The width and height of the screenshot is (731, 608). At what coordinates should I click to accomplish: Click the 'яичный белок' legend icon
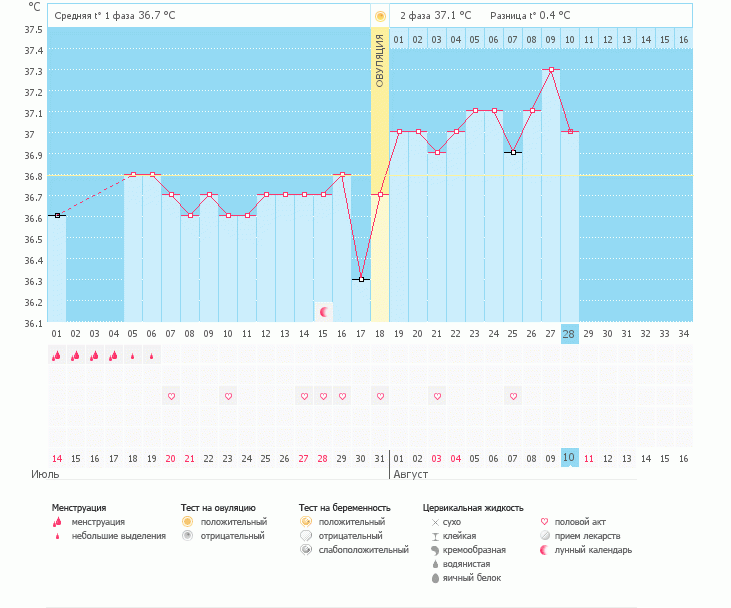[435, 578]
